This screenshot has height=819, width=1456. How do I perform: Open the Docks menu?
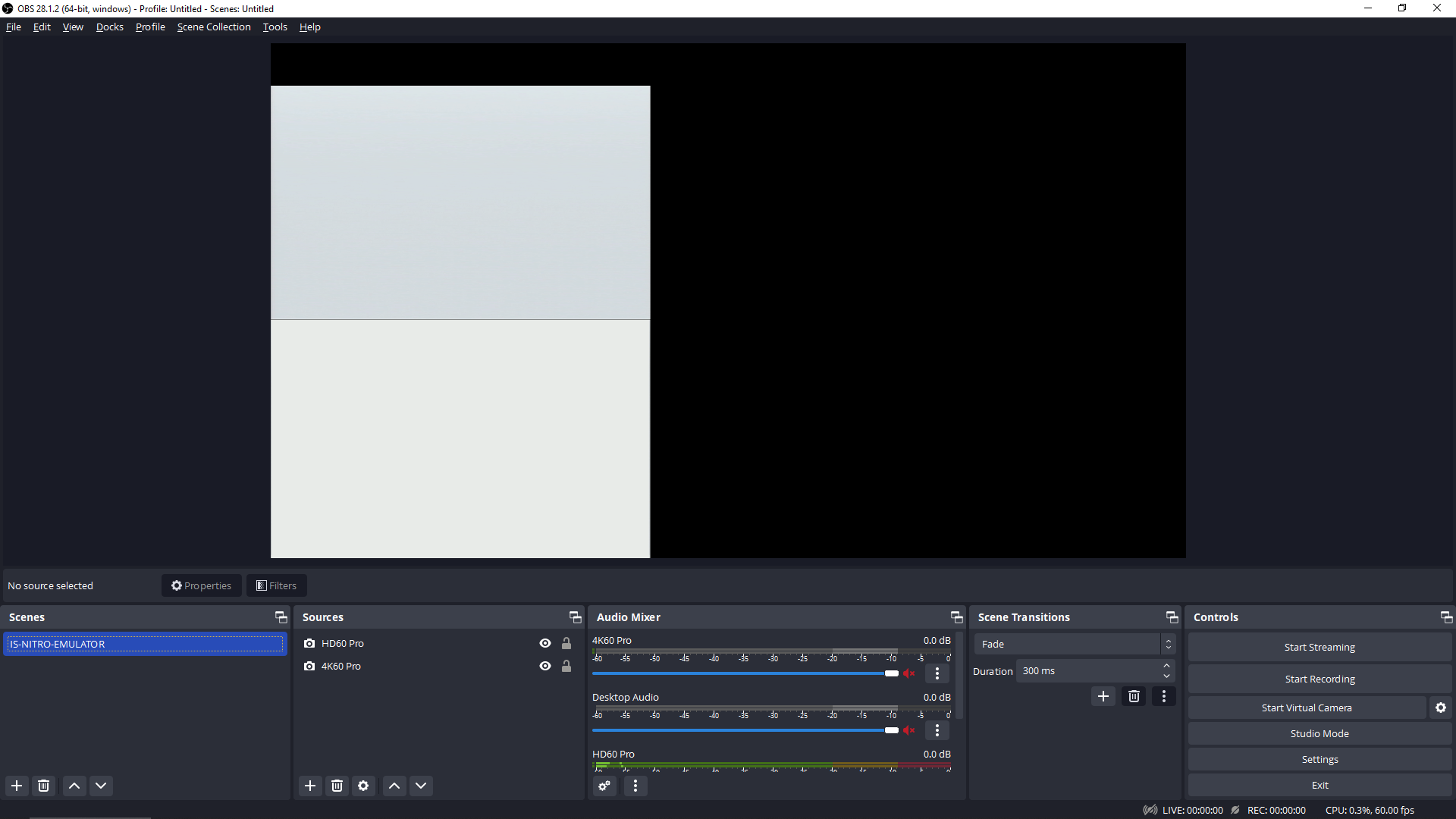tap(109, 27)
